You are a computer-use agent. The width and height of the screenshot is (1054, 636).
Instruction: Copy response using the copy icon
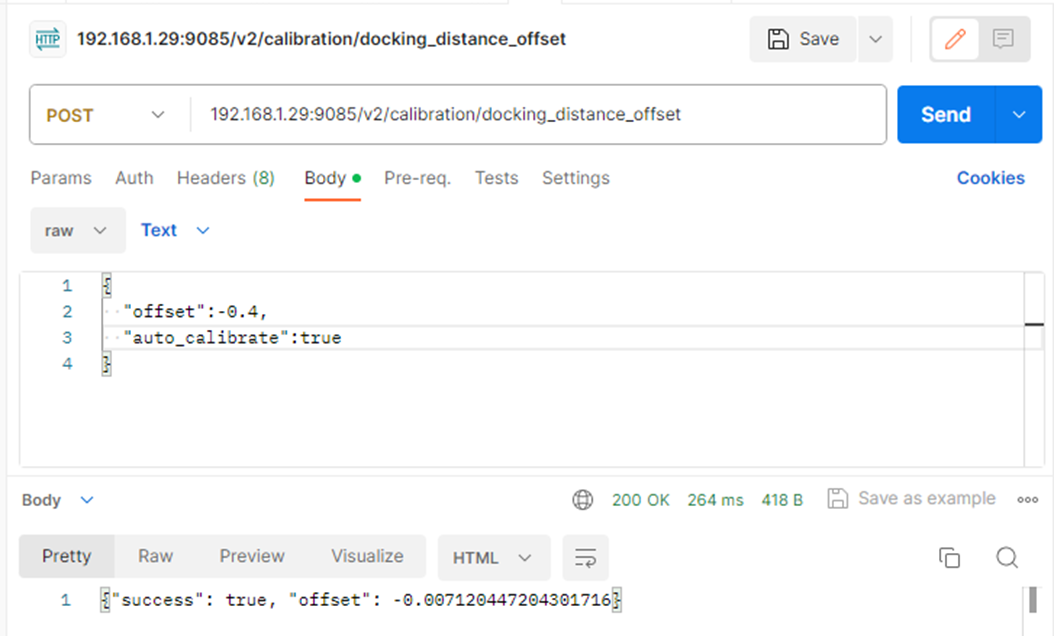949,557
